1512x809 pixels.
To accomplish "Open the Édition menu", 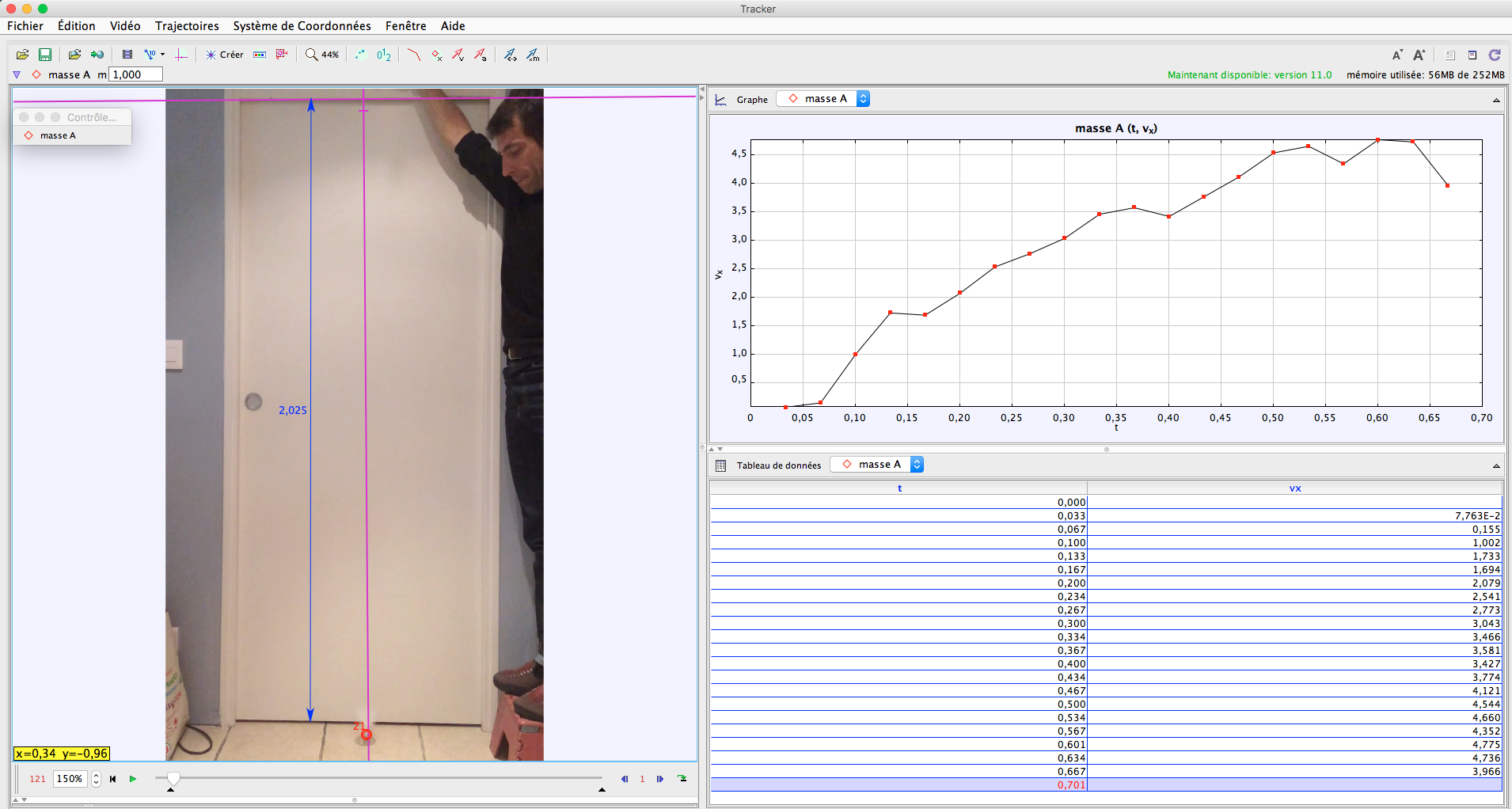I will click(x=77, y=26).
